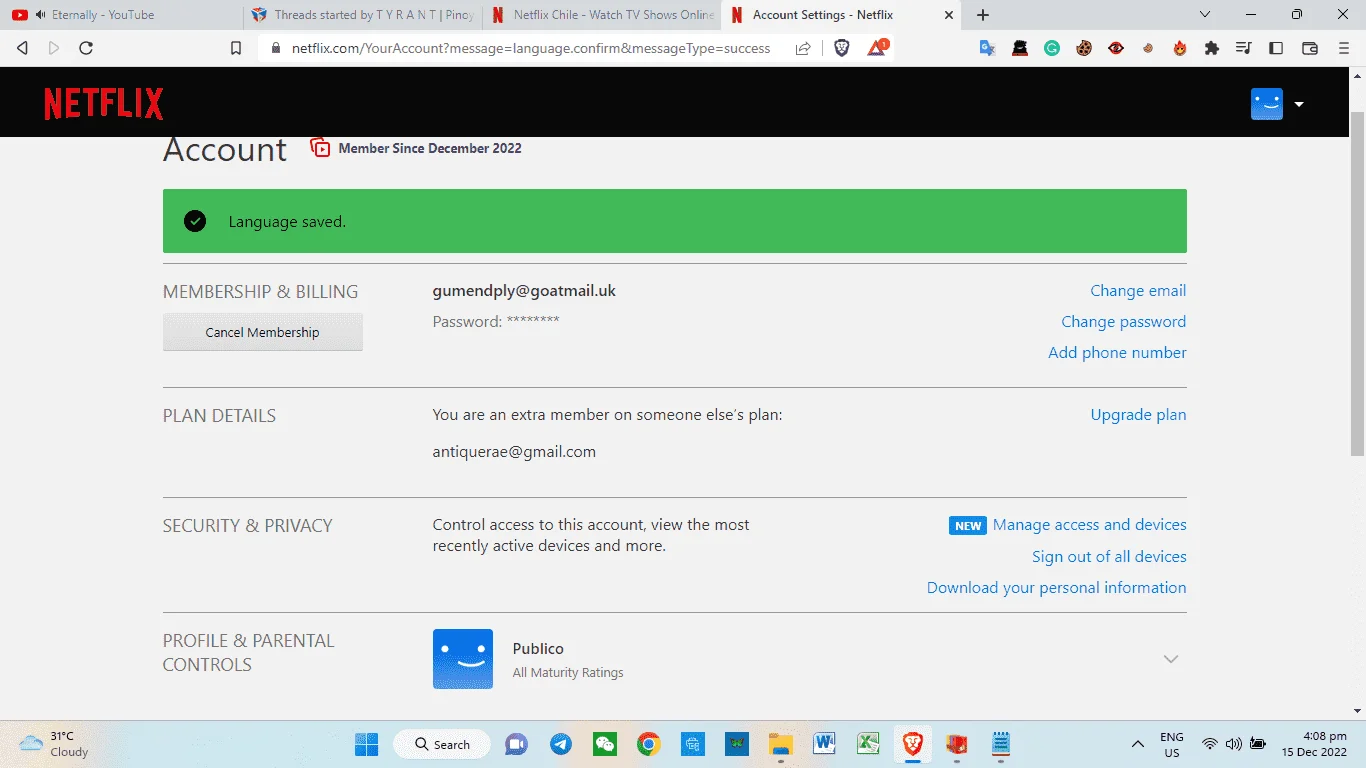This screenshot has width=1366, height=768.
Task: Switch to Netflix Chile tab
Action: pyautogui.click(x=601, y=15)
